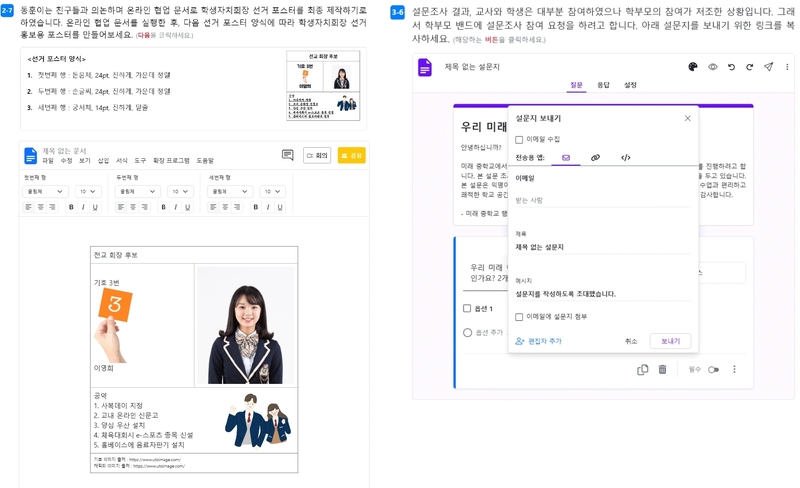This screenshot has width=800, height=488.
Task: Click the 회의 meeting button
Action: pyautogui.click(x=317, y=155)
